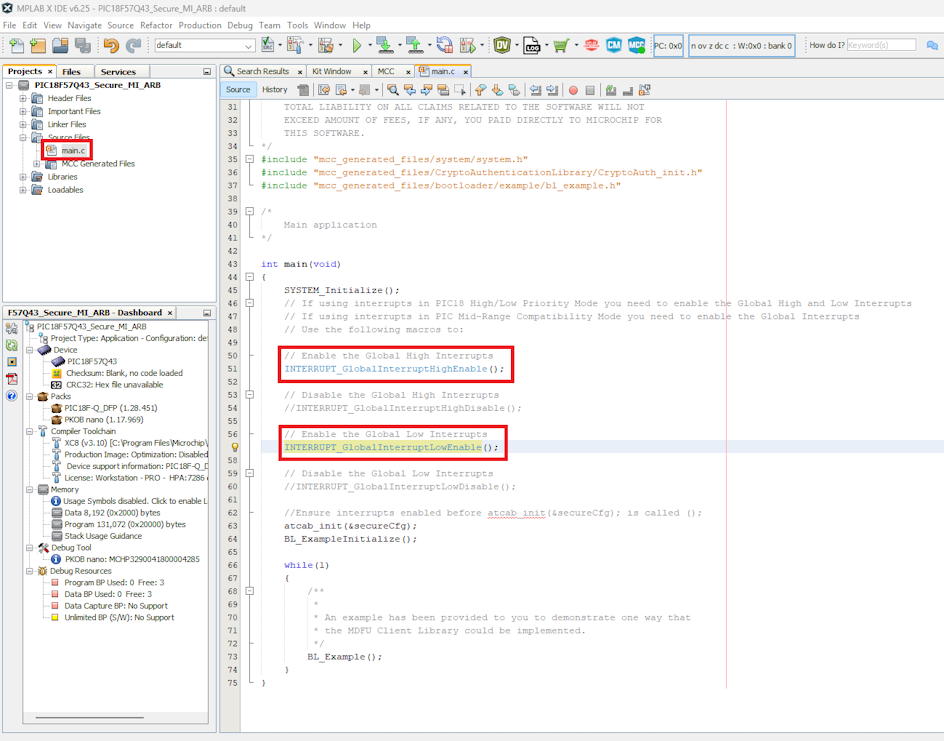Toggle code fold at line 68 comment
944x741 pixels.
pos(249,591)
